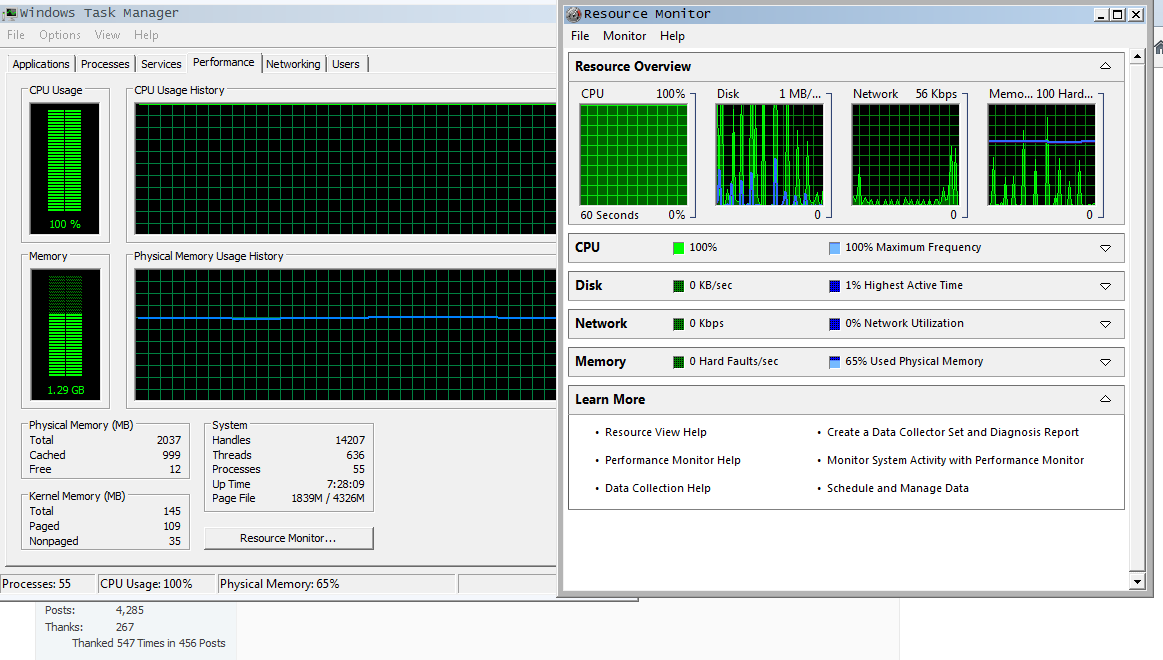The image size is (1163, 660).
Task: Click the Resource Monitor... button
Action: [x=289, y=538]
